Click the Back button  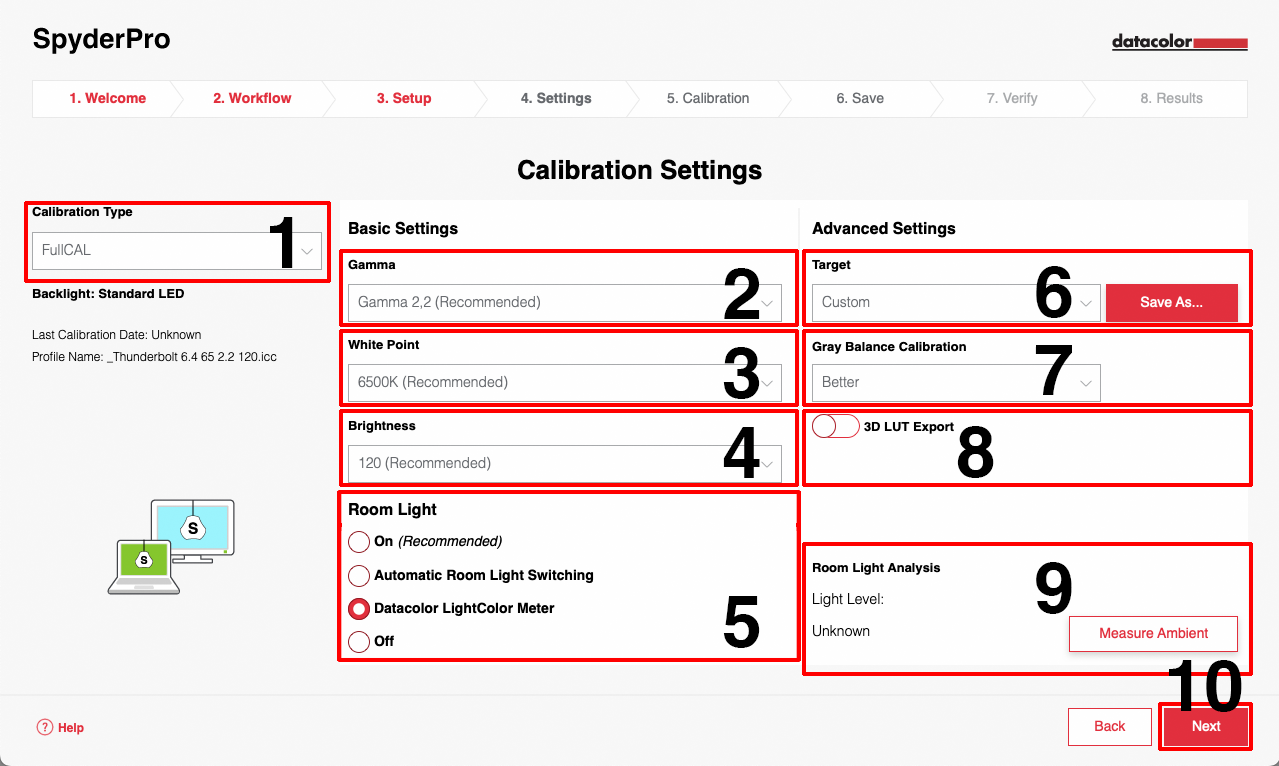(x=1109, y=726)
